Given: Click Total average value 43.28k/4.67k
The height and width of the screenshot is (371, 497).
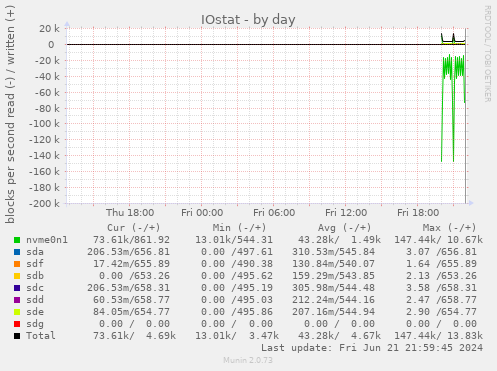Looking at the screenshot, I should [339, 336].
